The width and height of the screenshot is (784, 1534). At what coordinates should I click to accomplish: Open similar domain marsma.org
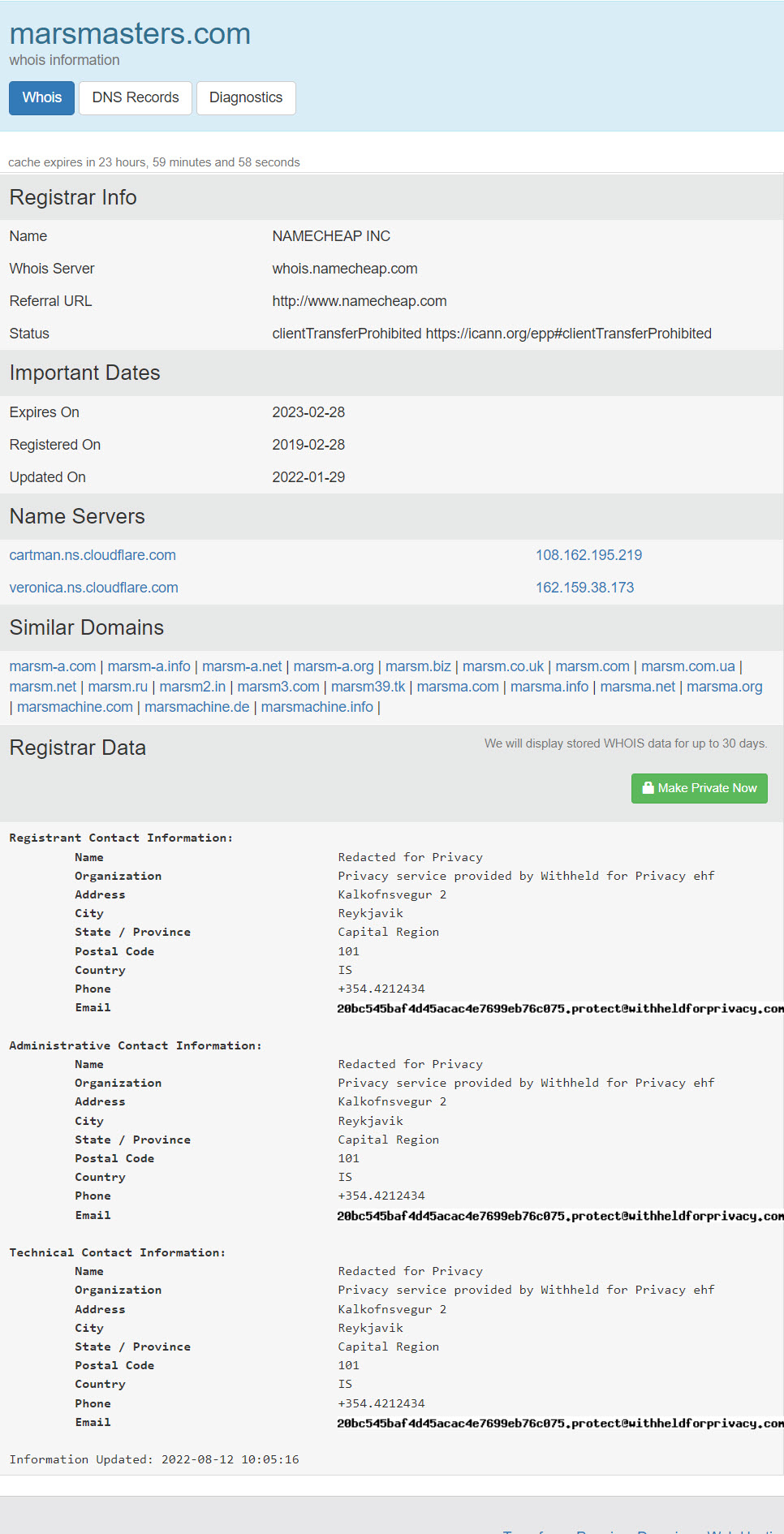coord(725,687)
